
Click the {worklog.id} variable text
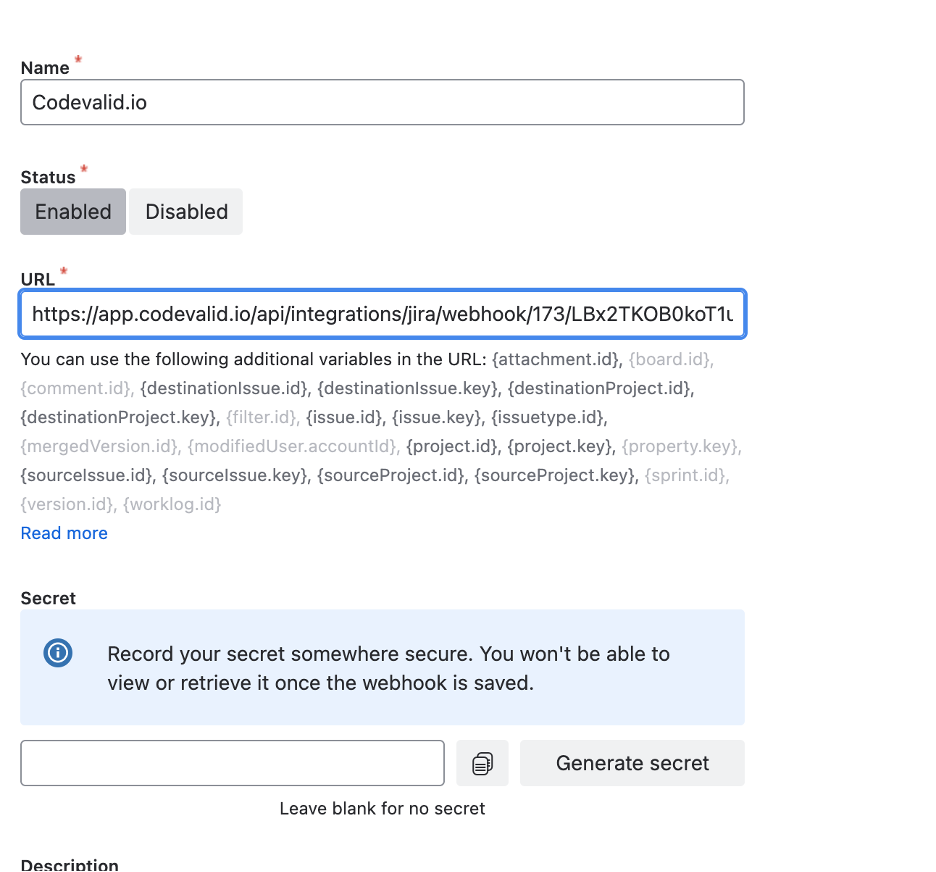(172, 504)
